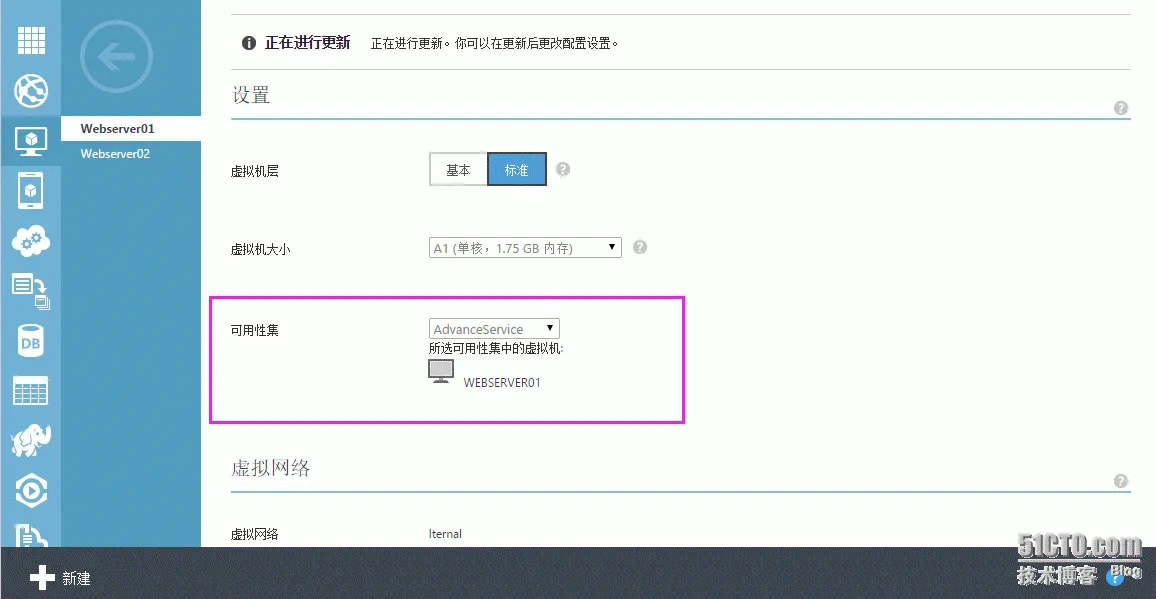This screenshot has height=599, width=1156.
Task: Open the Web Sites globe icon in sidebar
Action: click(31, 91)
